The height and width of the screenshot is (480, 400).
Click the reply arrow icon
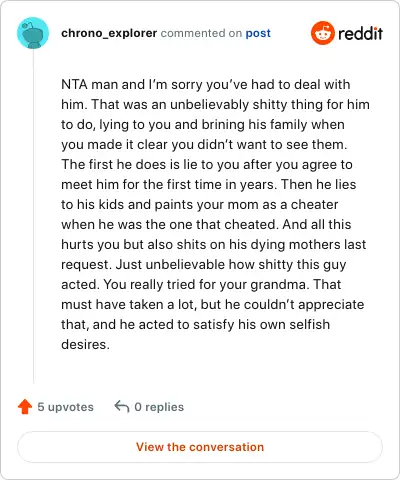point(122,407)
